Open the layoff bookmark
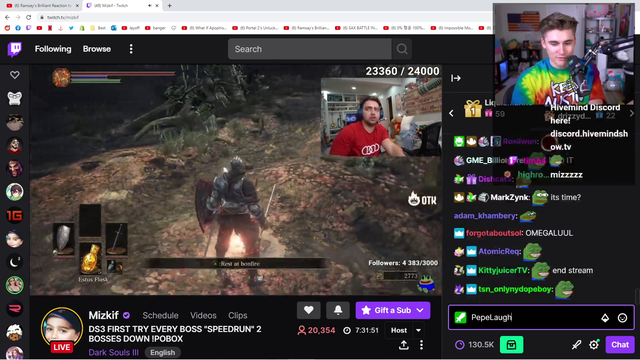This screenshot has height=360, width=640. 131,28
